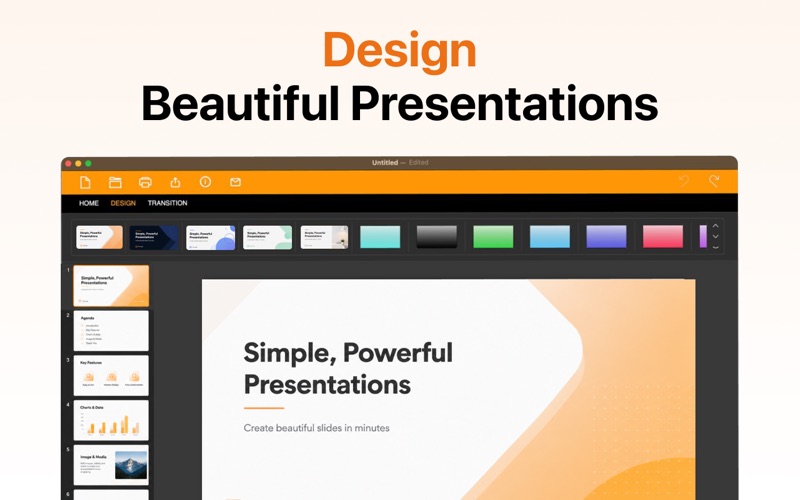Click the red close window button
This screenshot has width=800, height=500.
(68, 163)
